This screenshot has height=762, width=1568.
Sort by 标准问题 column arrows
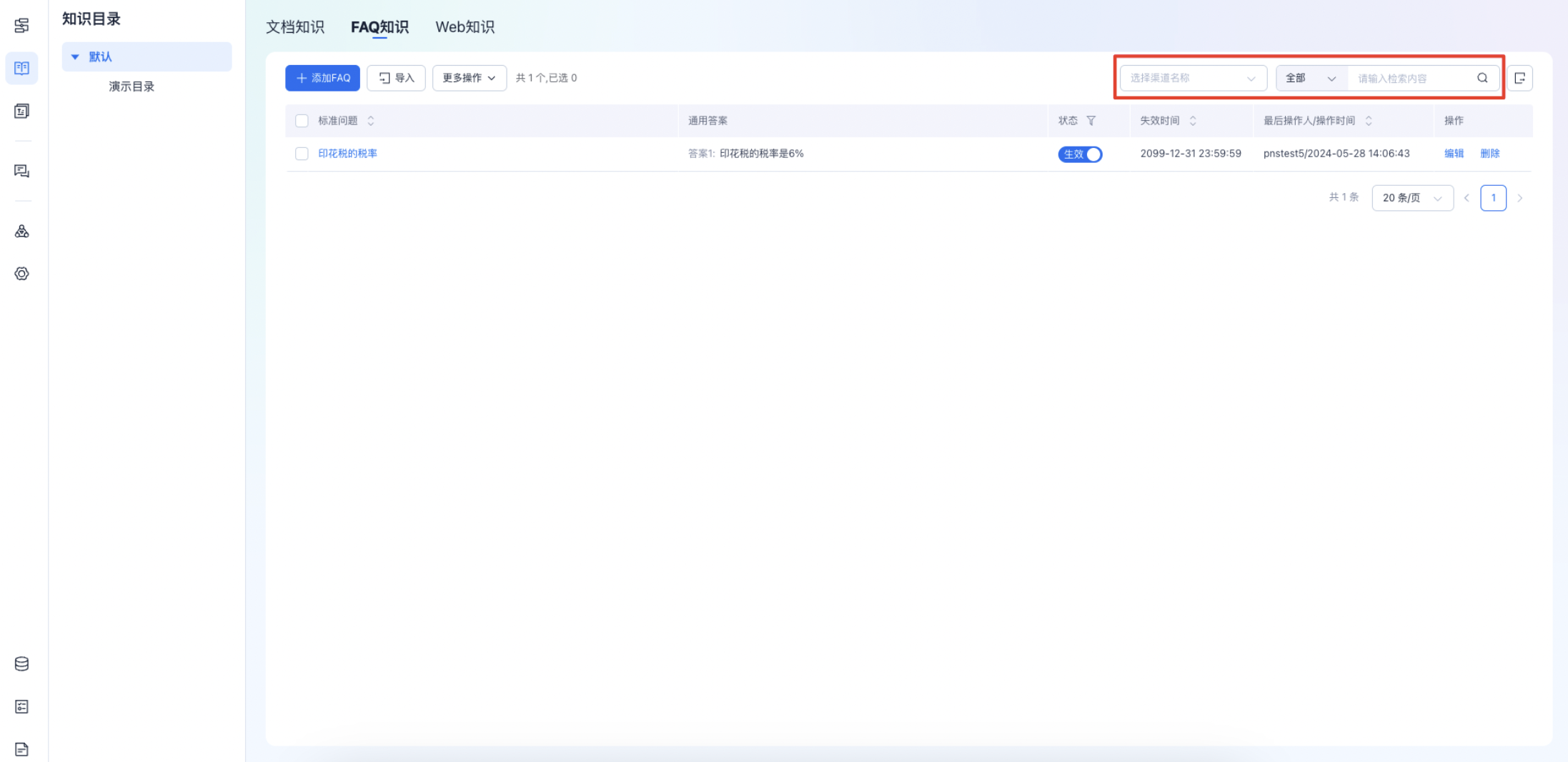(x=371, y=121)
